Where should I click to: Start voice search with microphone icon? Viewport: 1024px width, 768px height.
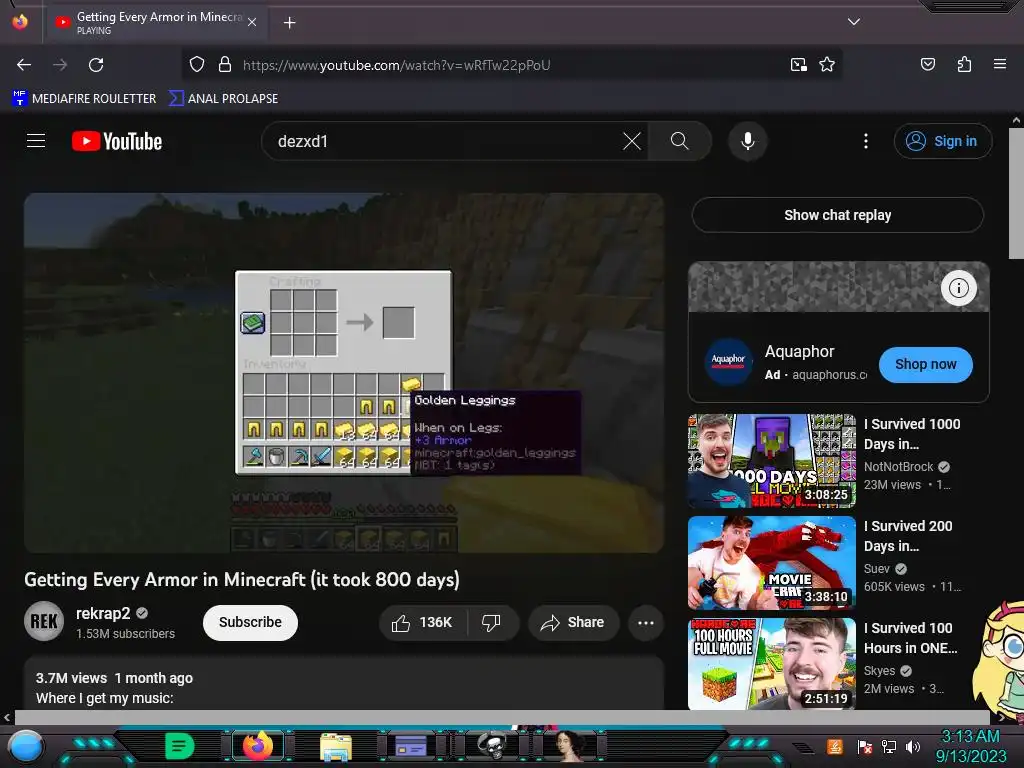[x=748, y=141]
